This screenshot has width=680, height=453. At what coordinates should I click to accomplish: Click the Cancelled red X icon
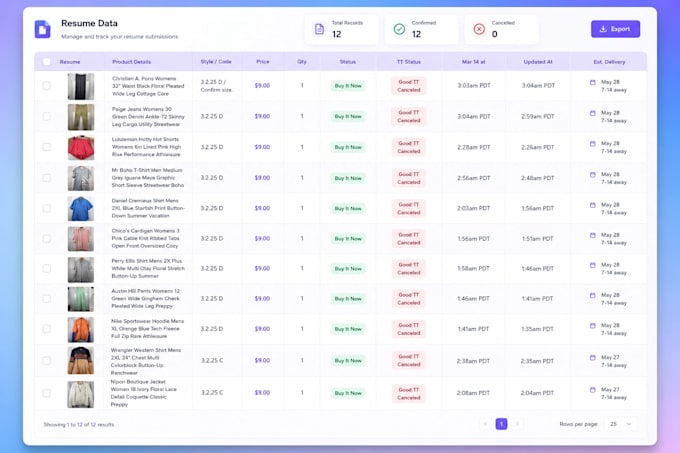[479, 29]
